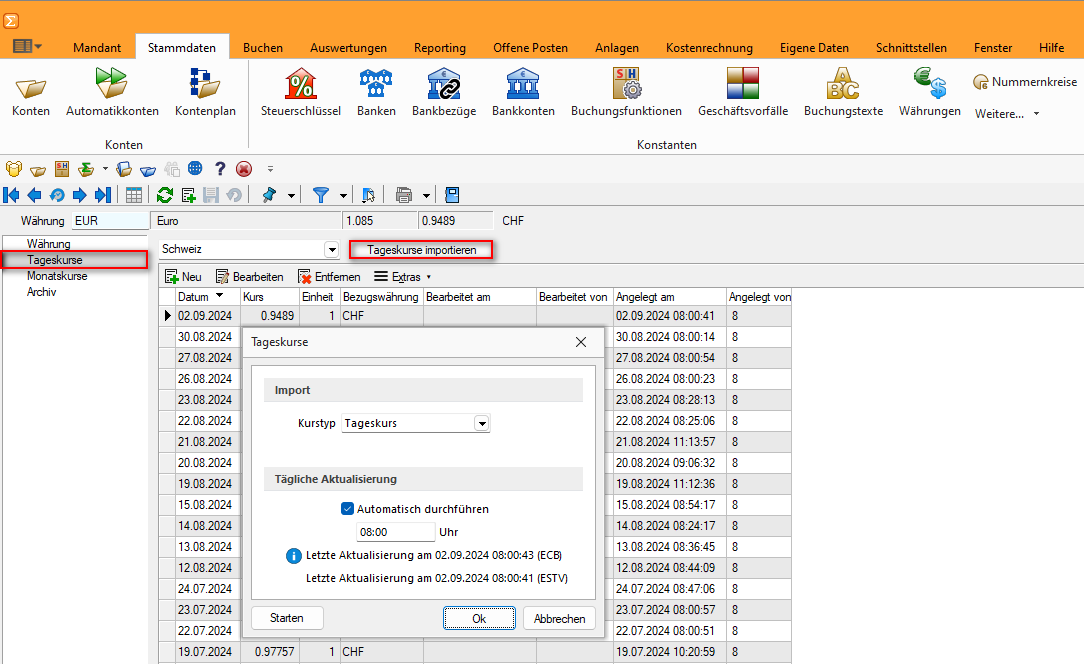The image size is (1084, 664).
Task: Confirm dialog with Ok button
Action: pyautogui.click(x=479, y=618)
